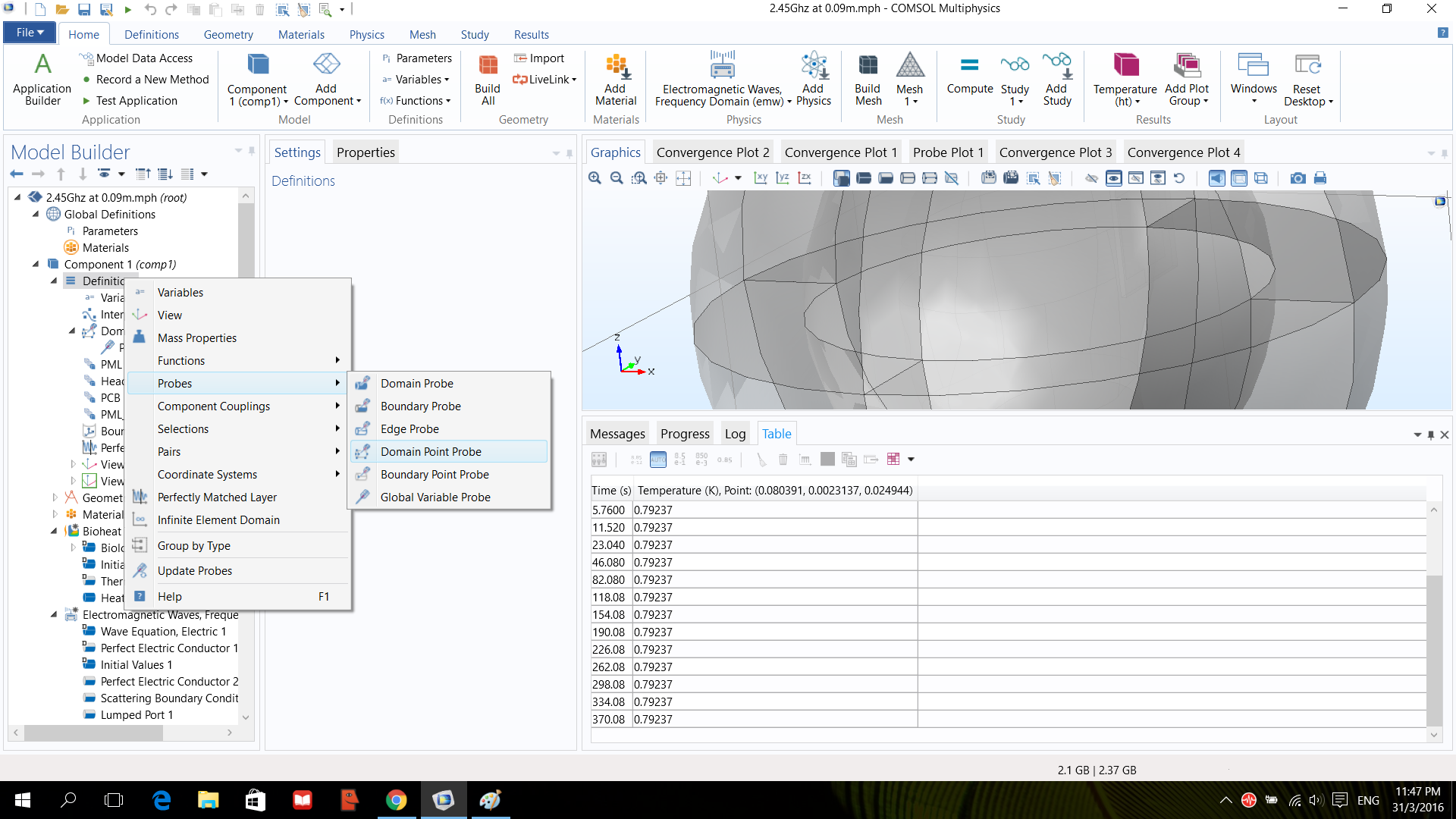Open the Component Couplings submenu

[238, 406]
